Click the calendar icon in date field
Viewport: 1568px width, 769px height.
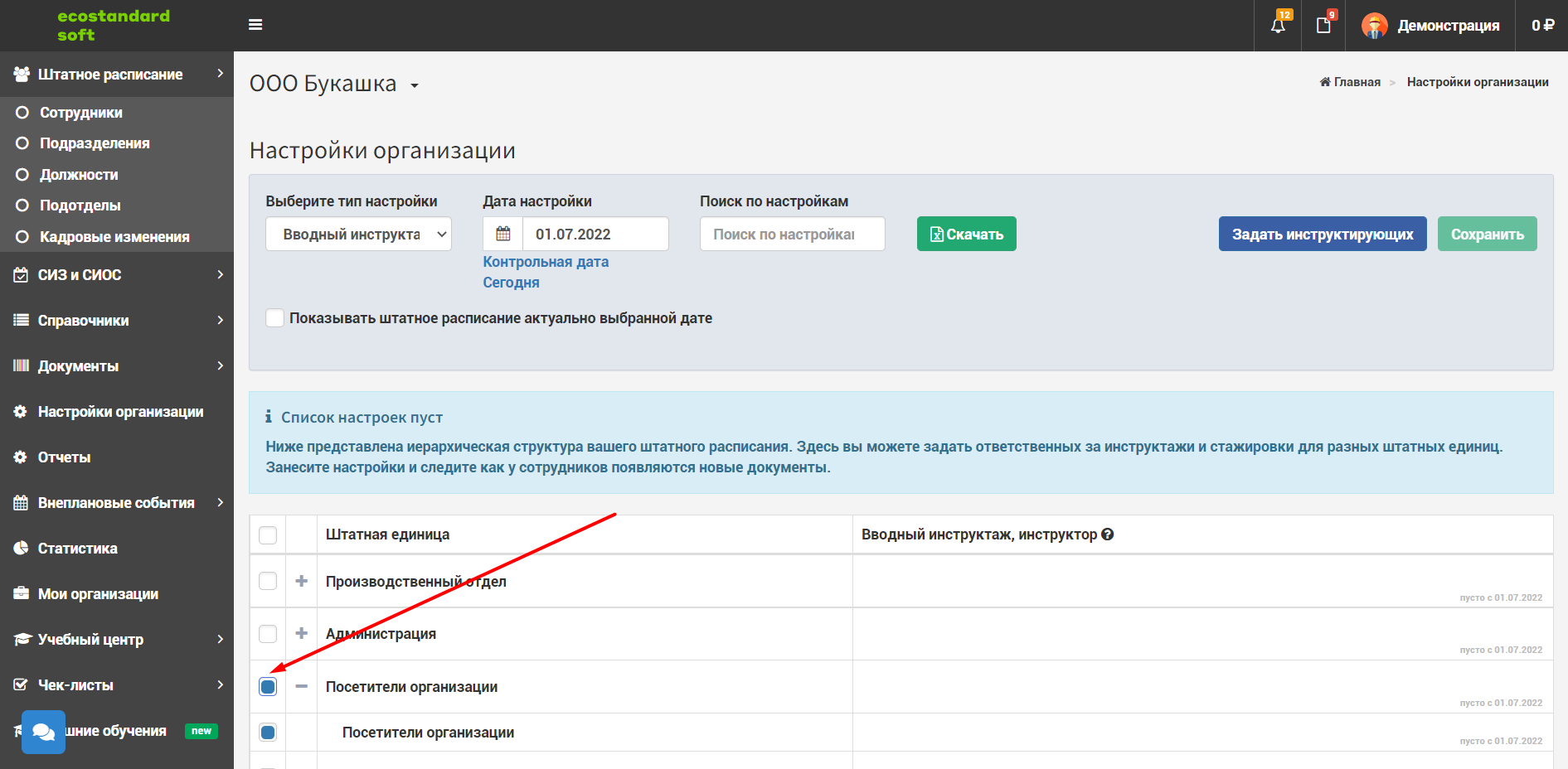coord(503,234)
